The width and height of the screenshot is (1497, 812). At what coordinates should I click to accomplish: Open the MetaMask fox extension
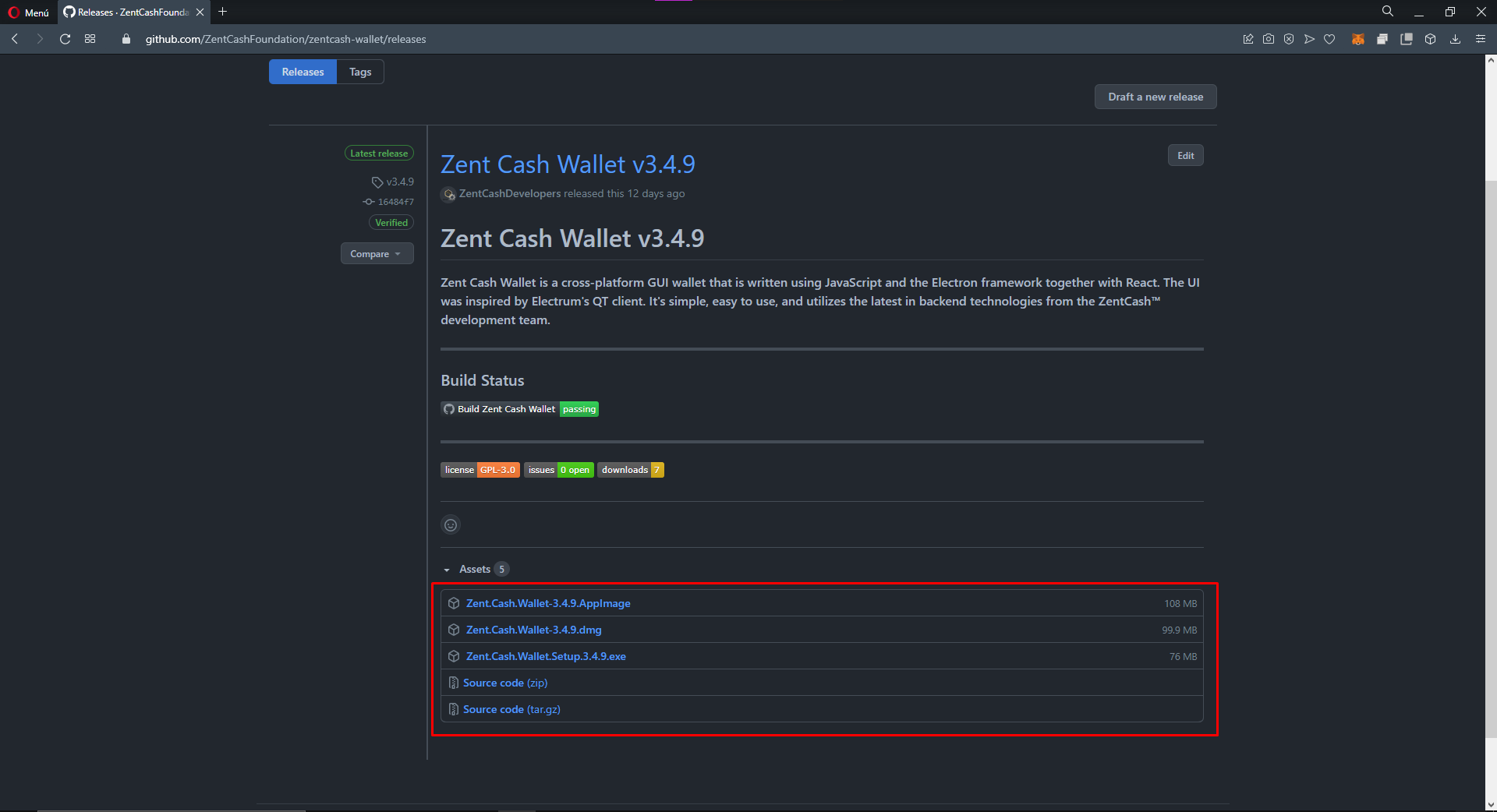point(1358,39)
